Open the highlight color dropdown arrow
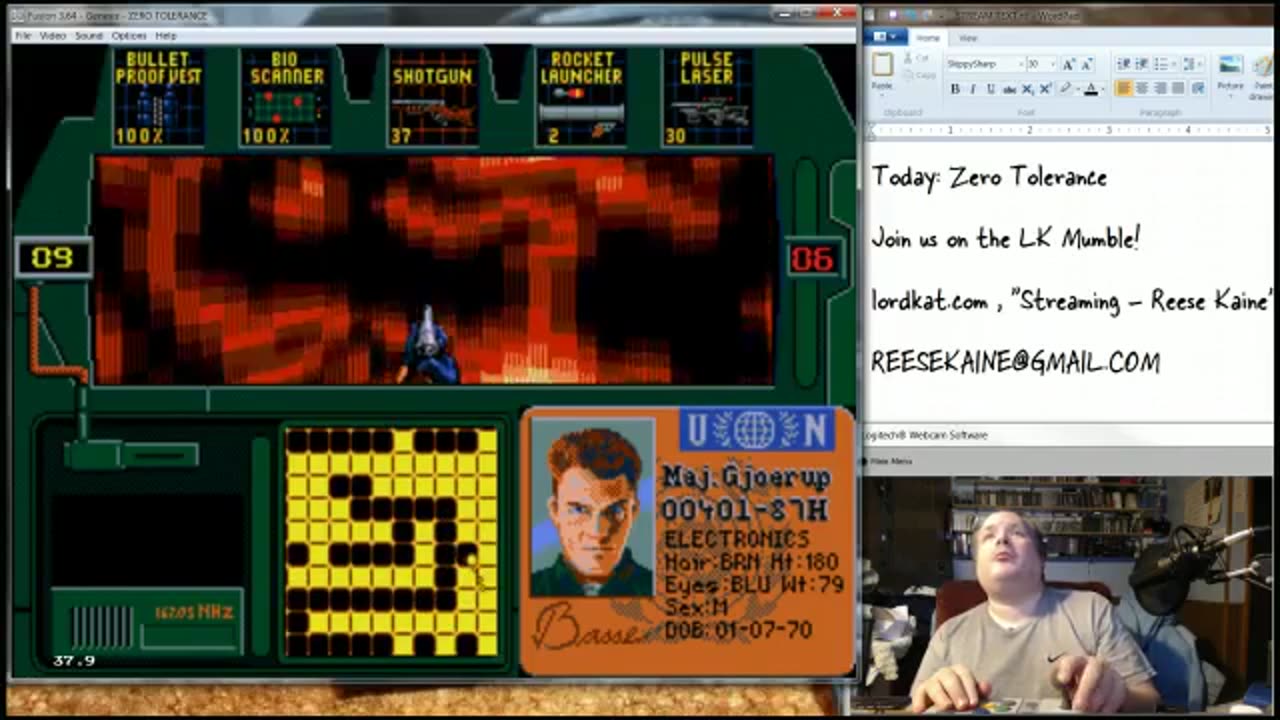 coord(1078,89)
